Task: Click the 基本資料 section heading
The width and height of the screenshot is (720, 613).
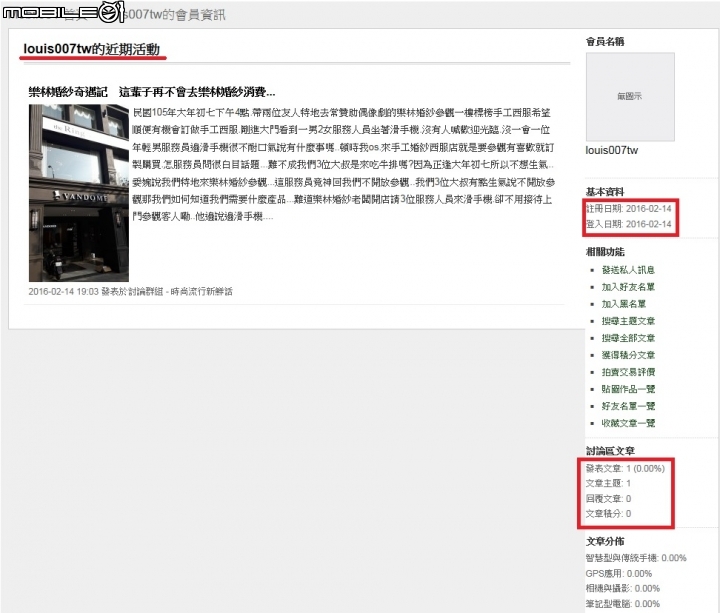Action: 604,192
